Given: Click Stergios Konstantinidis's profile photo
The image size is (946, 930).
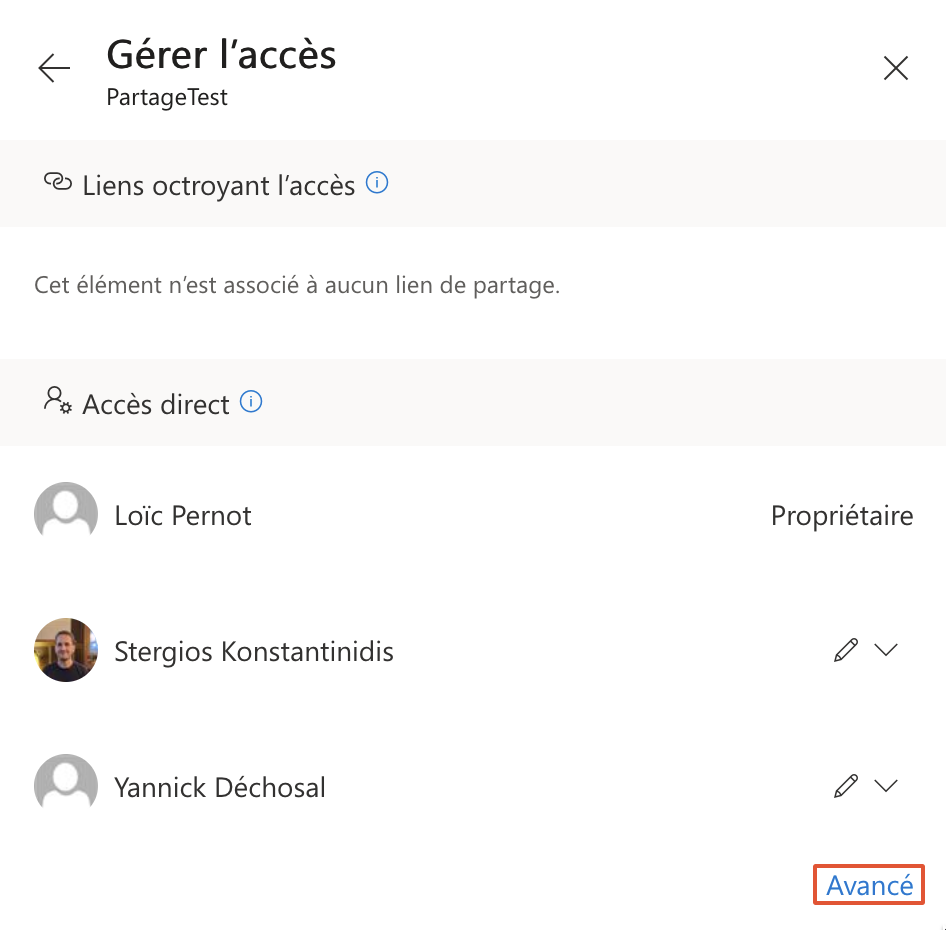Looking at the screenshot, I should 66,651.
